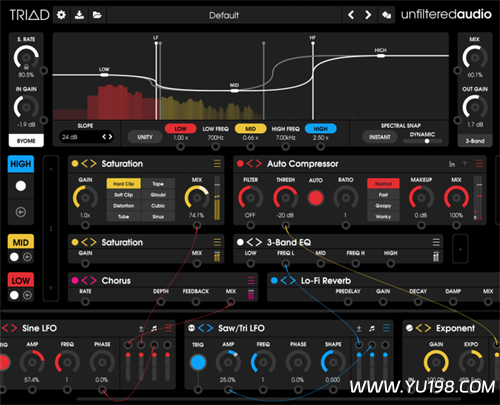
Task: Click the MID band back-arrow icon
Action: (27, 257)
